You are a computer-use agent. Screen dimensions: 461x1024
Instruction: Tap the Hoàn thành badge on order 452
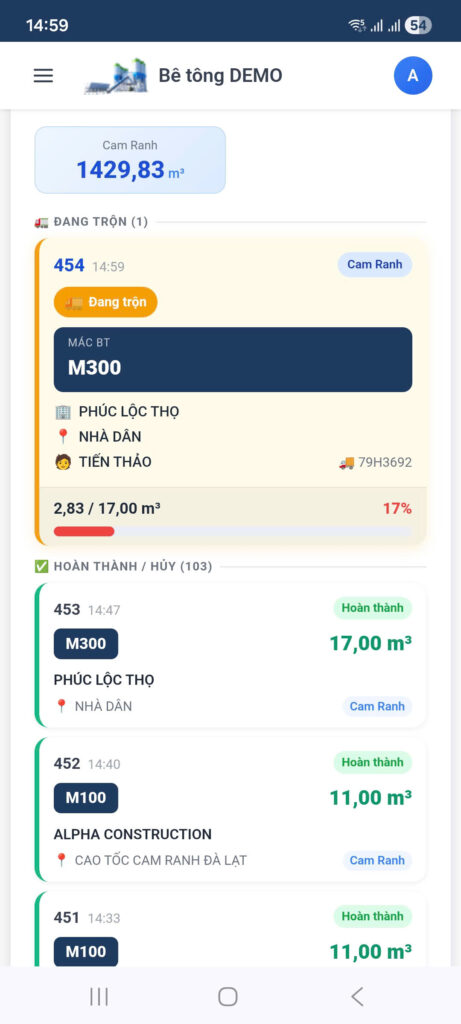pyautogui.click(x=373, y=762)
